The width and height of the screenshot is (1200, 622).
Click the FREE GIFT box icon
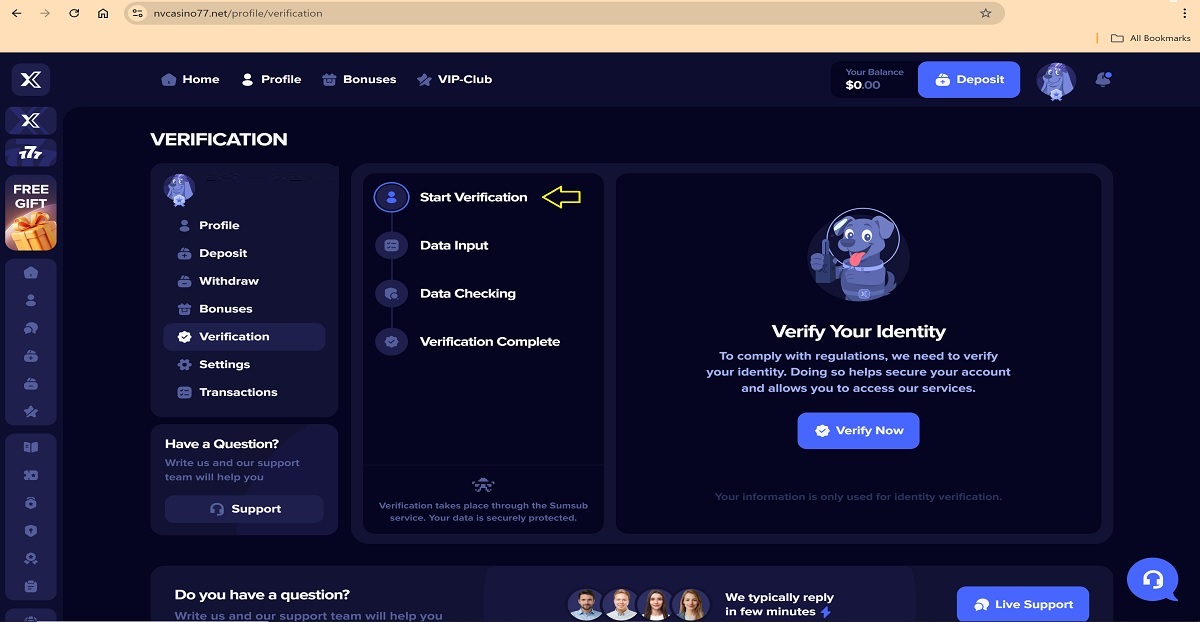(x=31, y=213)
